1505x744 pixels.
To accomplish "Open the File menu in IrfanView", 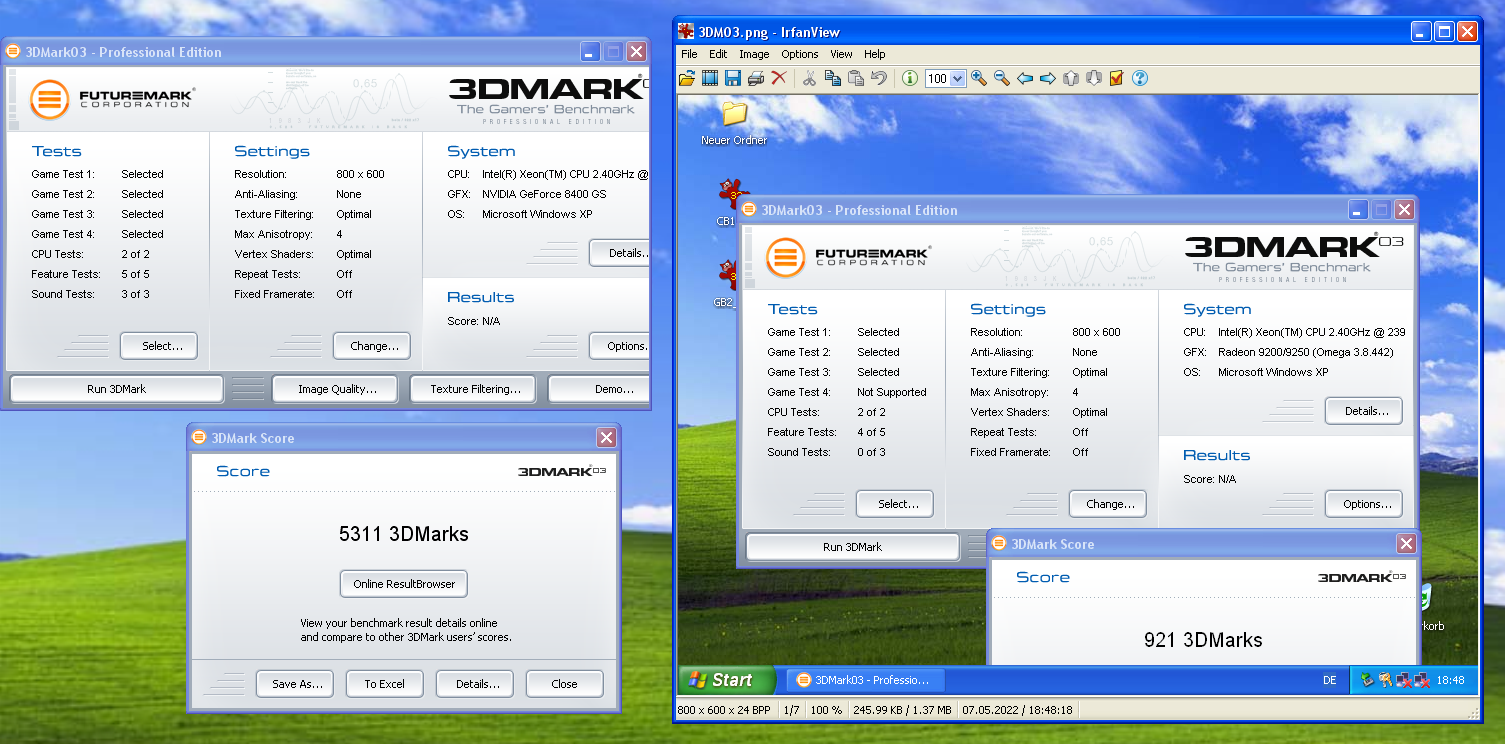I will [x=689, y=54].
